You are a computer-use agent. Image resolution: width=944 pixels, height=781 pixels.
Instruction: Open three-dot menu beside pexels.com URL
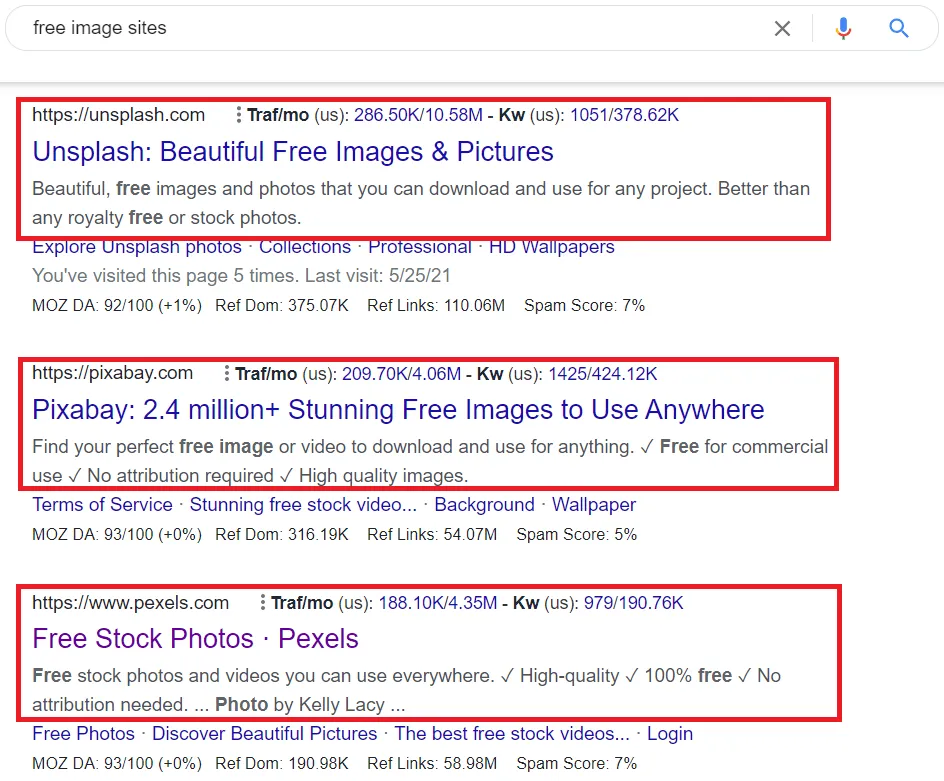263,603
